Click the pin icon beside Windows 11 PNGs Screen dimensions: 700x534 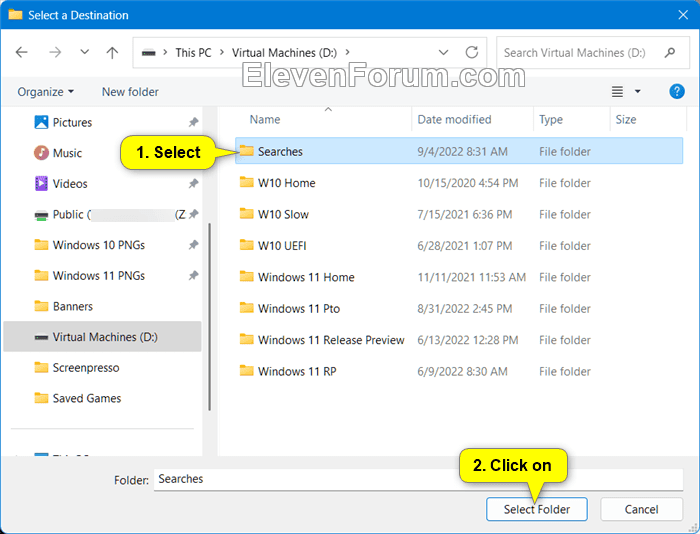[x=193, y=275]
